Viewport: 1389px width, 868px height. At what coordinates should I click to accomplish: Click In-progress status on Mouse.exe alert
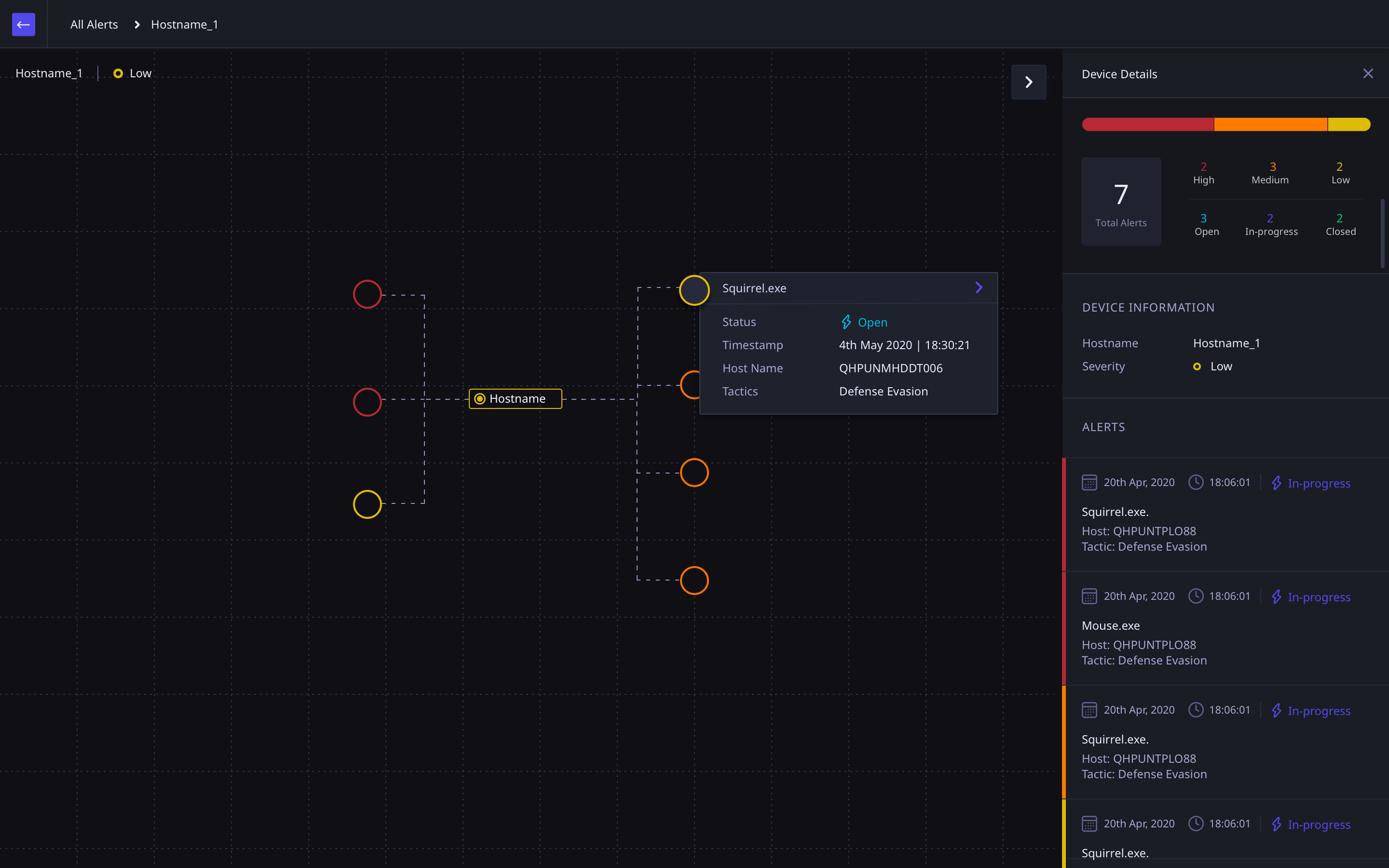1318,597
